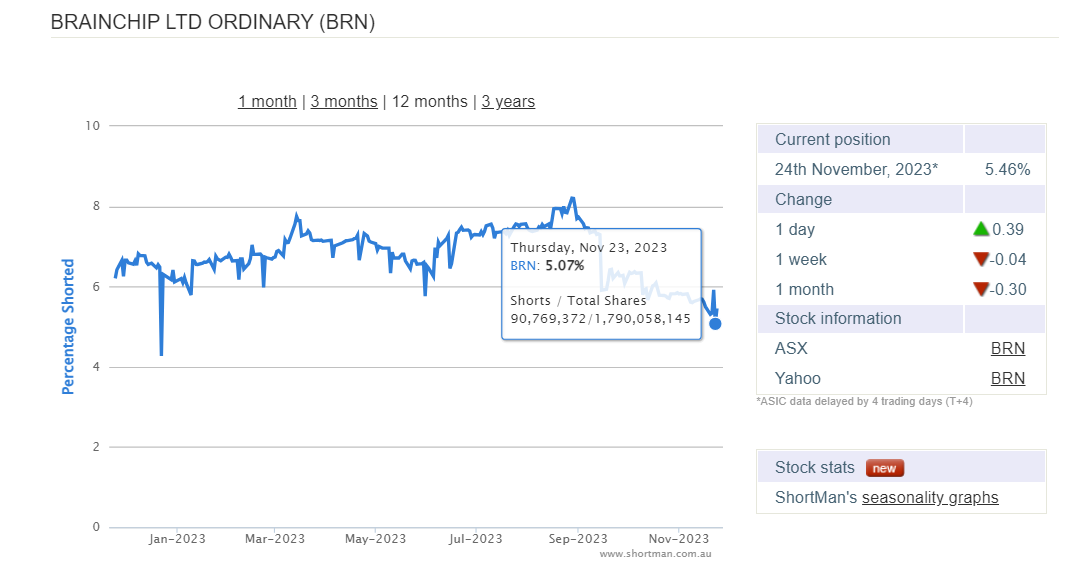Click the green up arrow beside 1 day change
The width and height of the screenshot is (1090, 563).
(981, 229)
